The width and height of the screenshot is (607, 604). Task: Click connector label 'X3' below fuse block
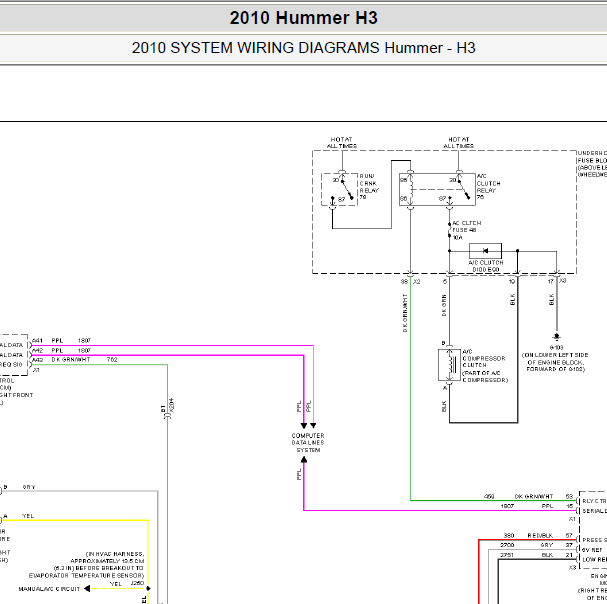(x=562, y=281)
